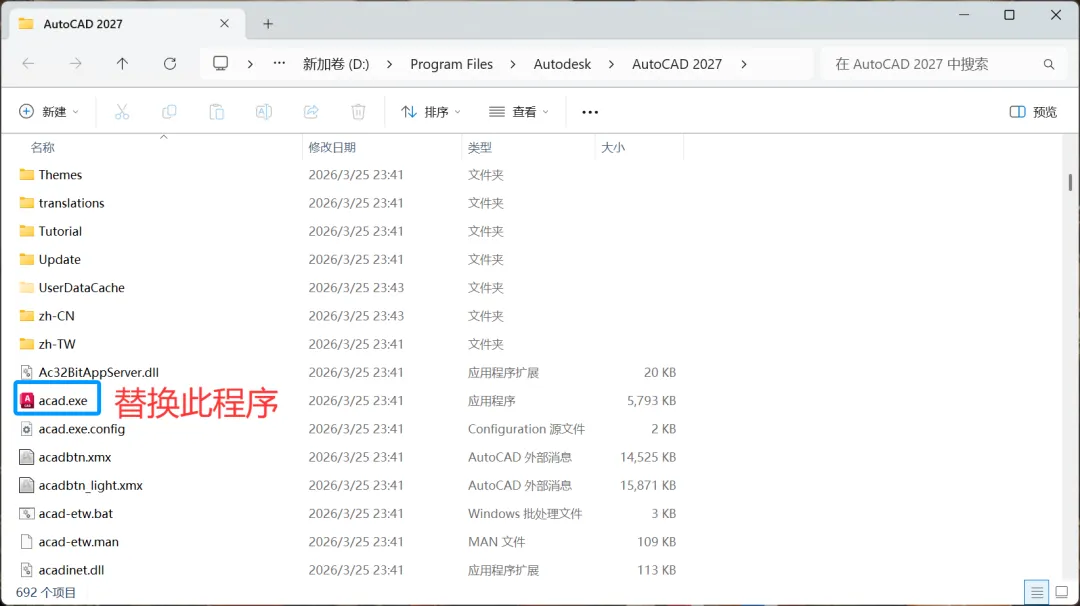Viewport: 1080px width, 606px height.
Task: Click the Configuration 源文件 type cell
Action: pyautogui.click(x=526, y=429)
